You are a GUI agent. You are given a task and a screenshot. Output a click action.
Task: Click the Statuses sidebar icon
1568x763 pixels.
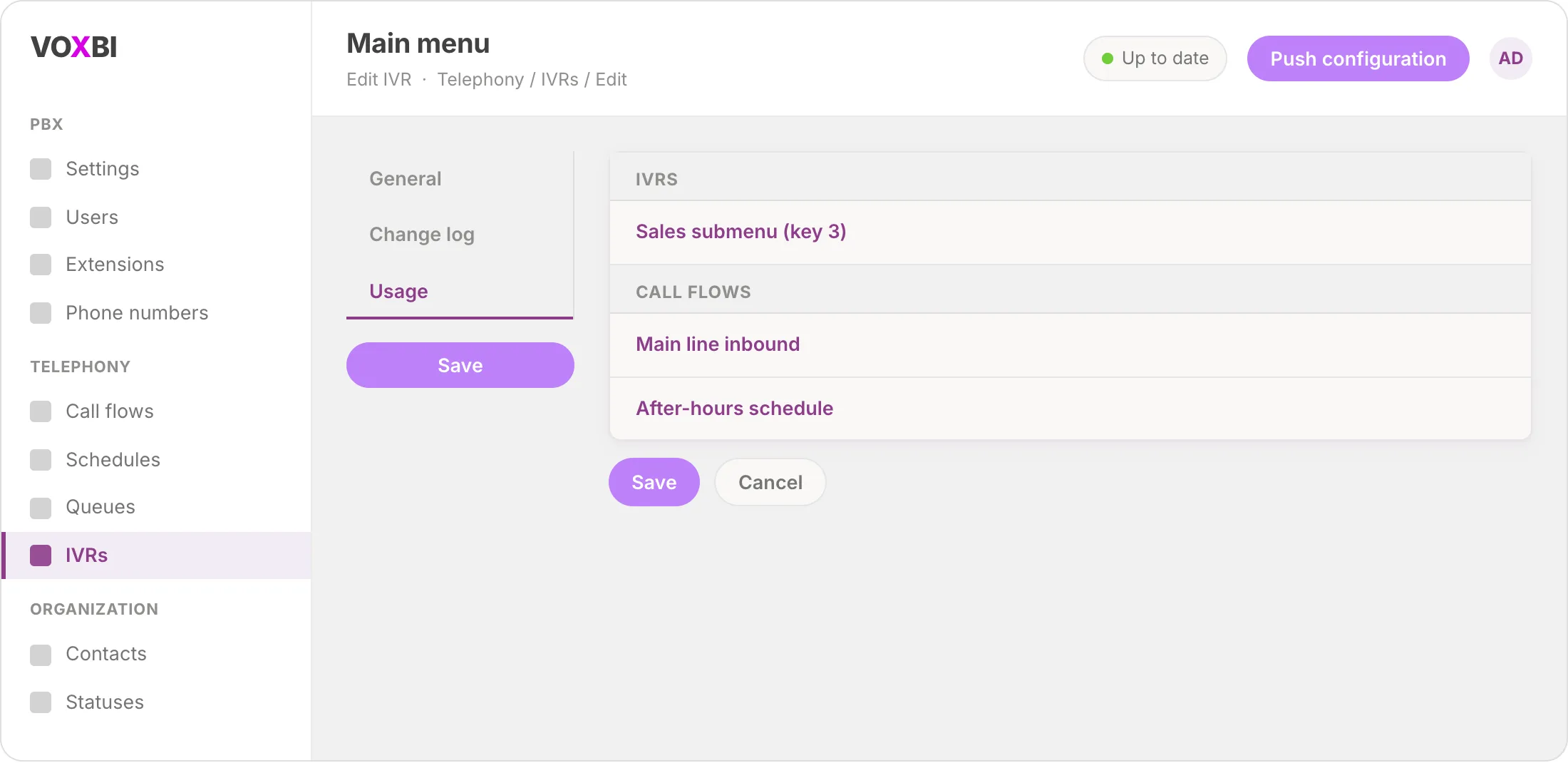pos(41,702)
